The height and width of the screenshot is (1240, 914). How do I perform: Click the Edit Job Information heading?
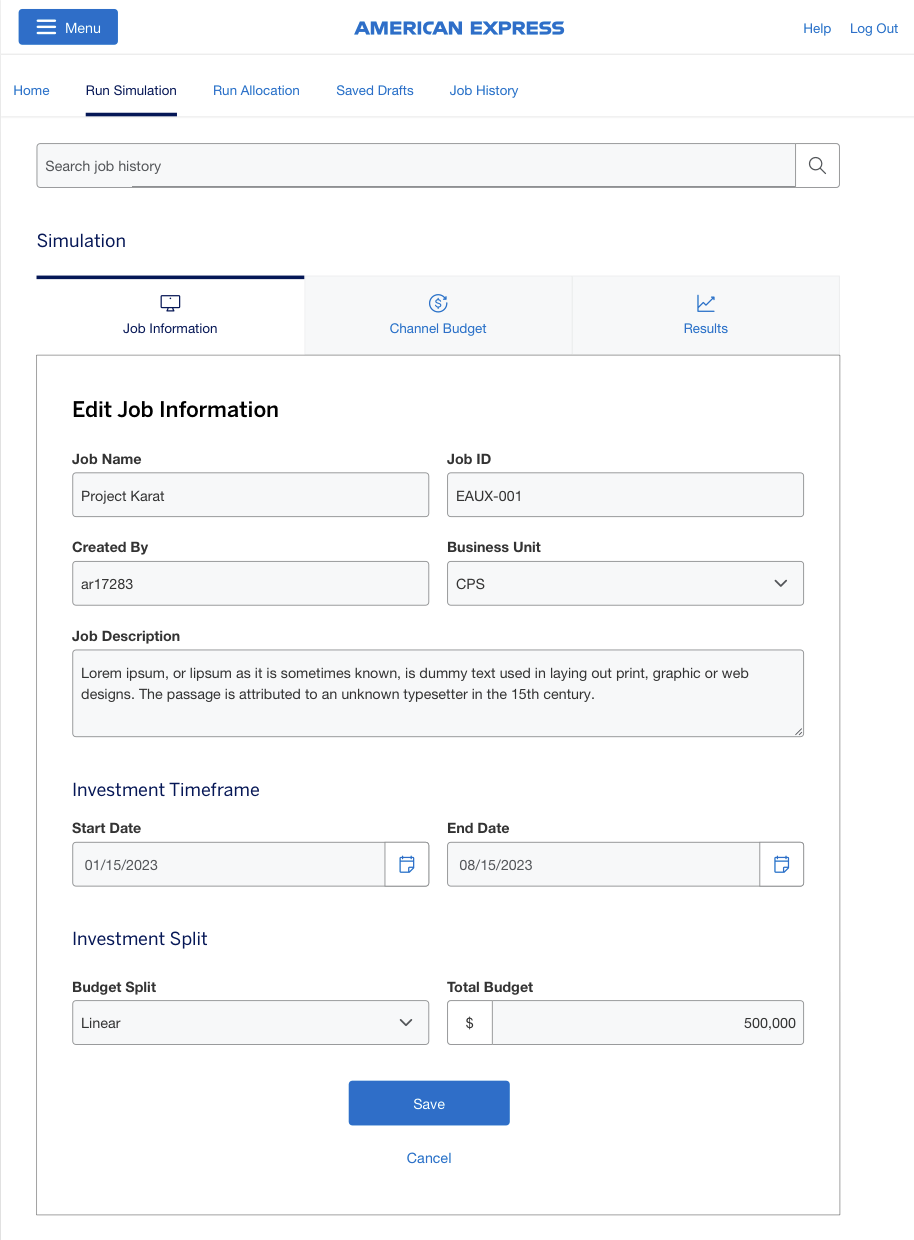175,409
